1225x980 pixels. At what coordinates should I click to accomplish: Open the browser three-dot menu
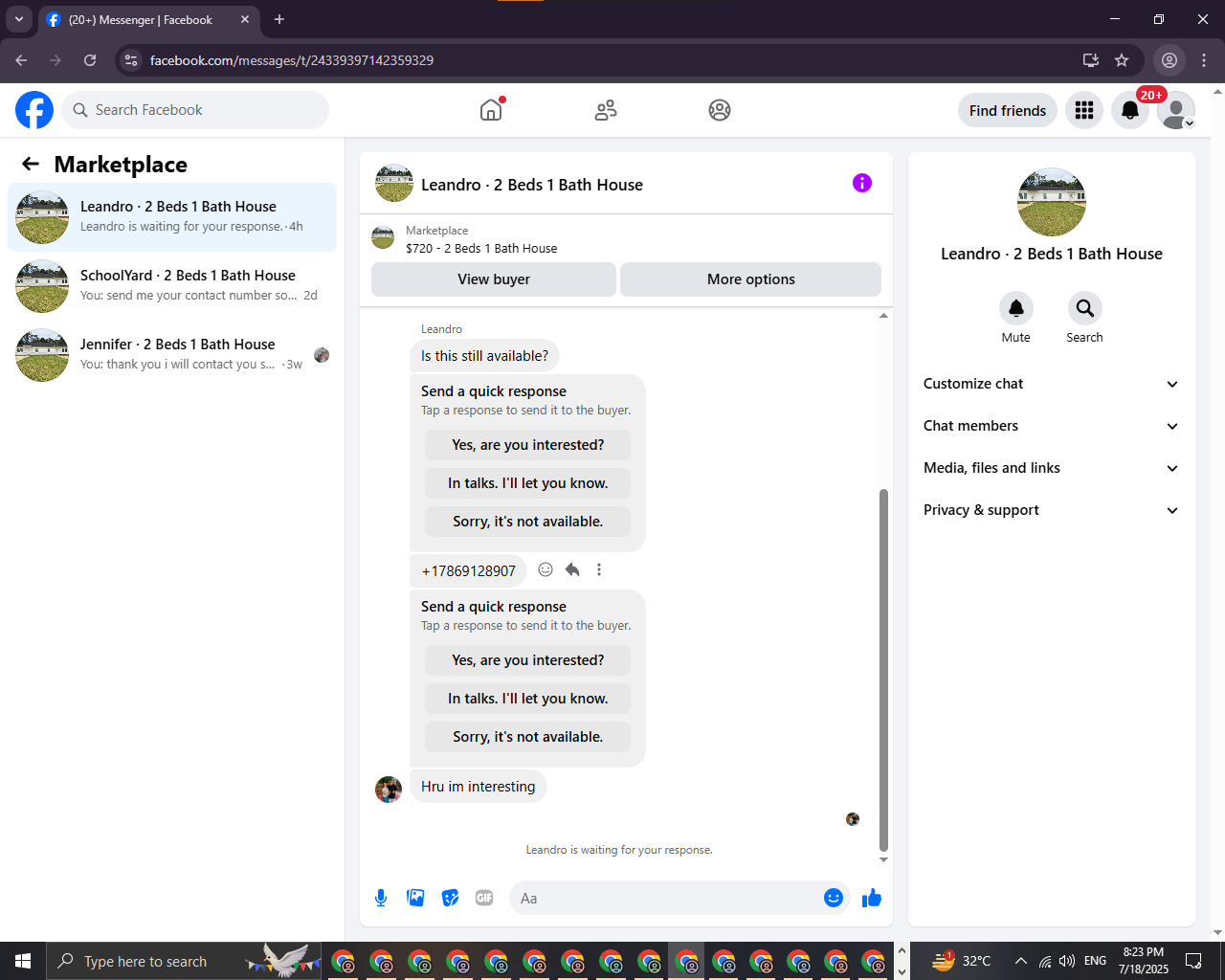click(x=1204, y=60)
